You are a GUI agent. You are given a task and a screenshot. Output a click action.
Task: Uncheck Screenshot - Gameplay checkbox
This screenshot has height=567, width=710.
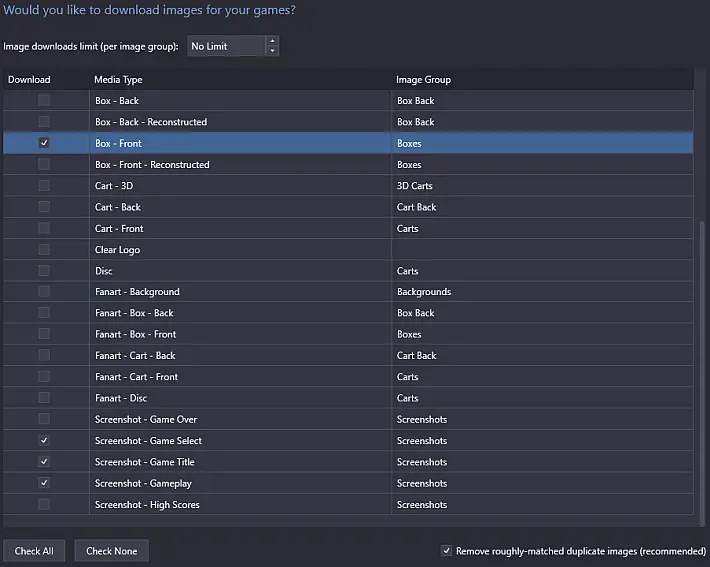pos(44,483)
